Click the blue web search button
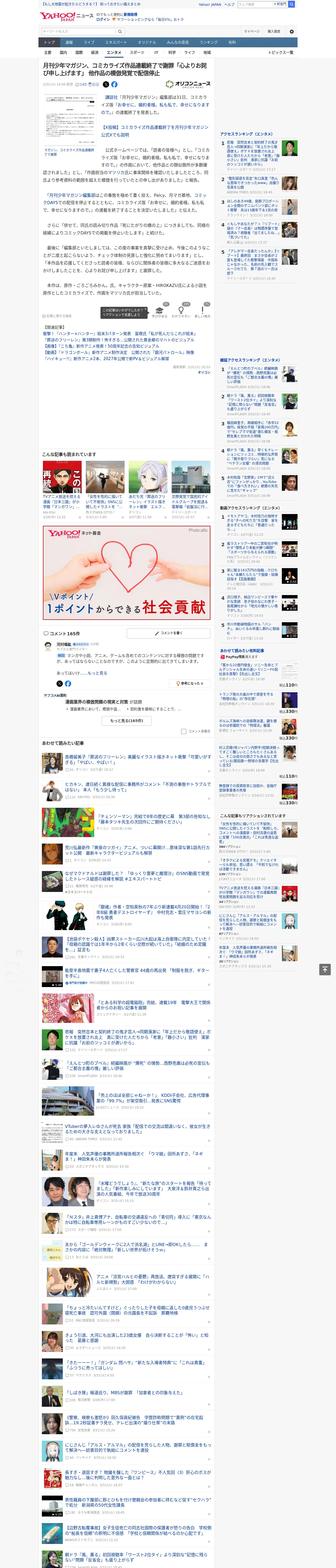This screenshot has width=336, height=1568. pyautogui.click(x=292, y=4)
